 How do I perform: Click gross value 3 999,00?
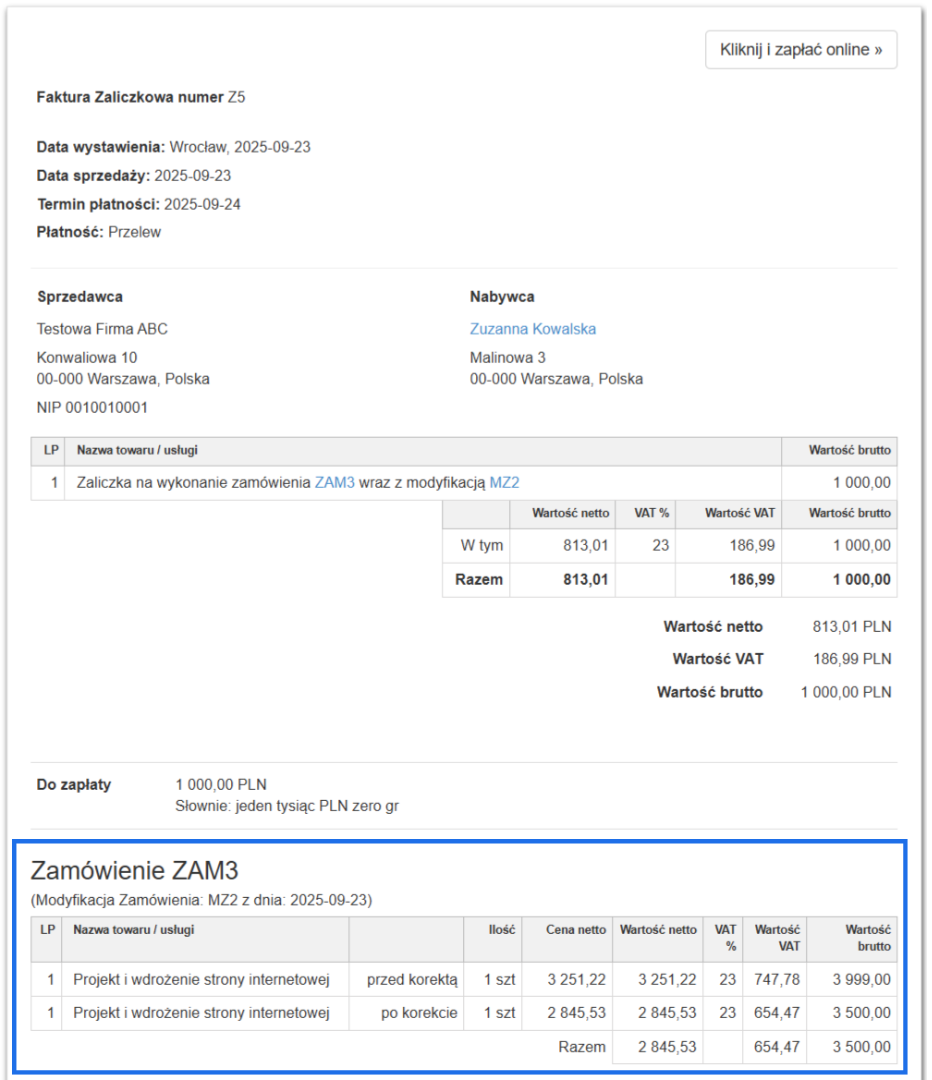pos(862,979)
